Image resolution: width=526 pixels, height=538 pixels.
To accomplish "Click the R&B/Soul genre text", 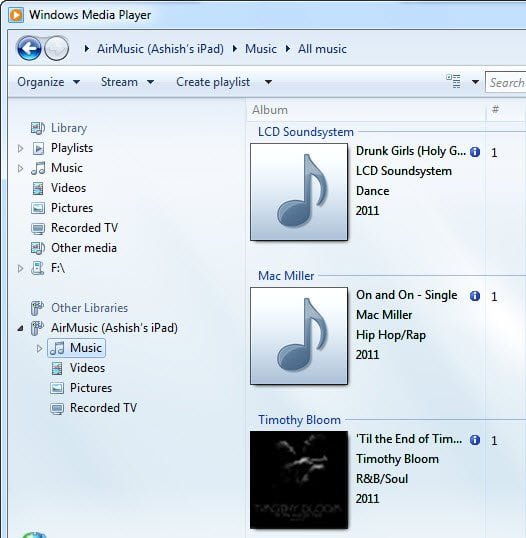I will click(x=382, y=479).
